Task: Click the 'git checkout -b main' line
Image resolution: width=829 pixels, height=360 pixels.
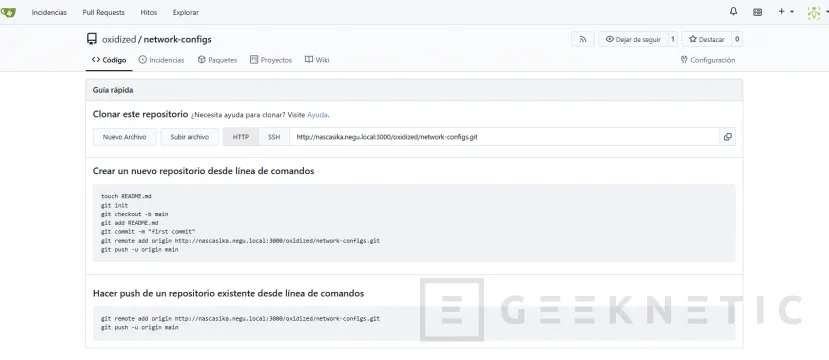Action: [134, 214]
